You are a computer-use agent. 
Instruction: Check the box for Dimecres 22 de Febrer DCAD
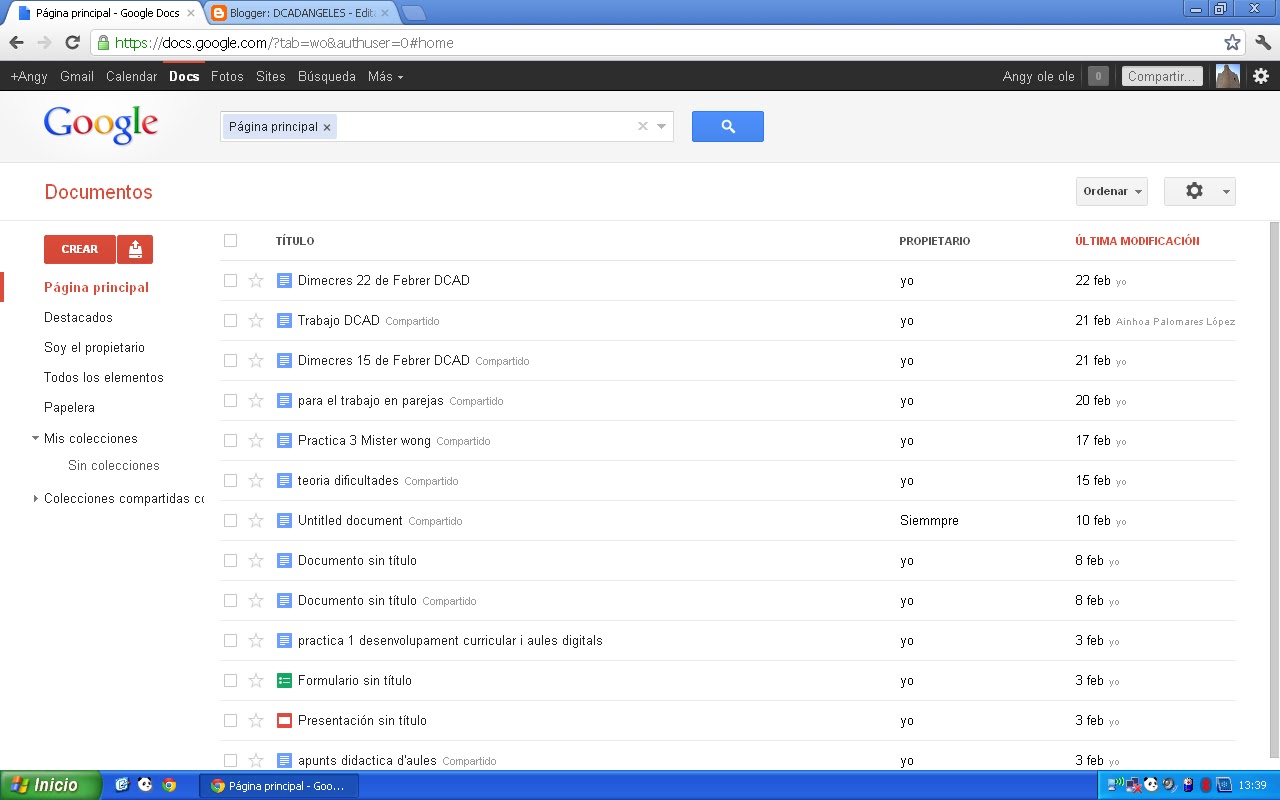click(x=231, y=280)
